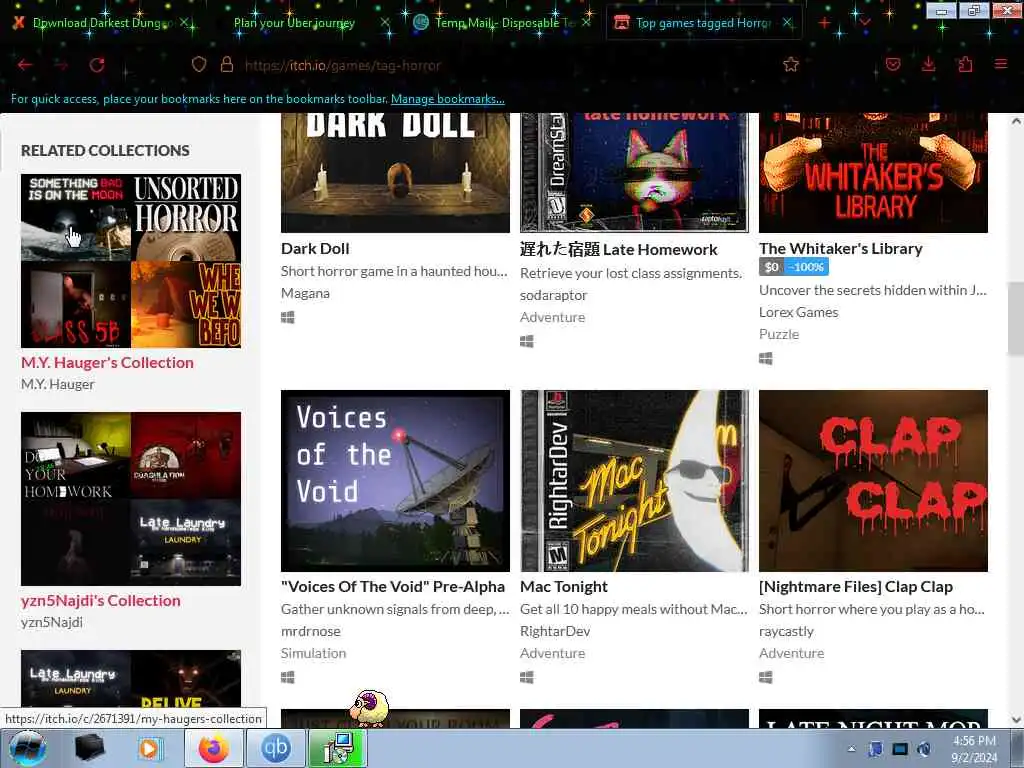Open the Extensions puzzle icon
The image size is (1024, 768).
click(x=965, y=64)
